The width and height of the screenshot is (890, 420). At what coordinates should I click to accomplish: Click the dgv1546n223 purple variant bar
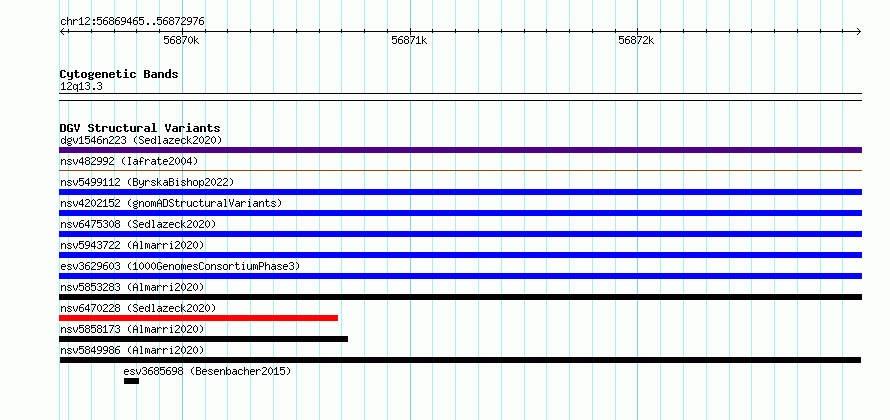tap(460, 150)
